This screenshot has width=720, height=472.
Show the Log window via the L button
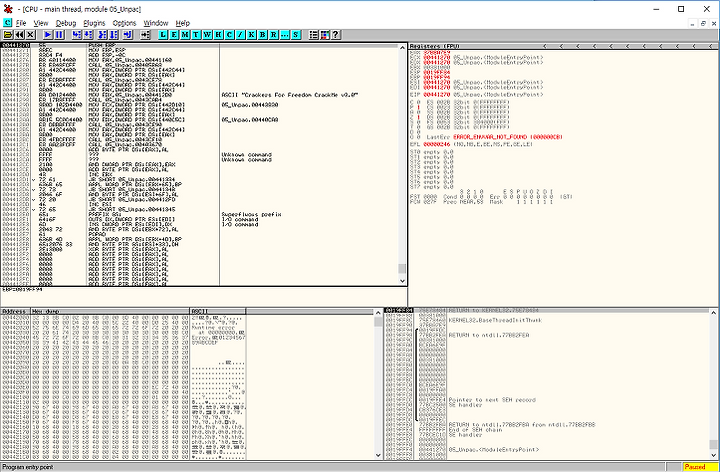coord(163,34)
